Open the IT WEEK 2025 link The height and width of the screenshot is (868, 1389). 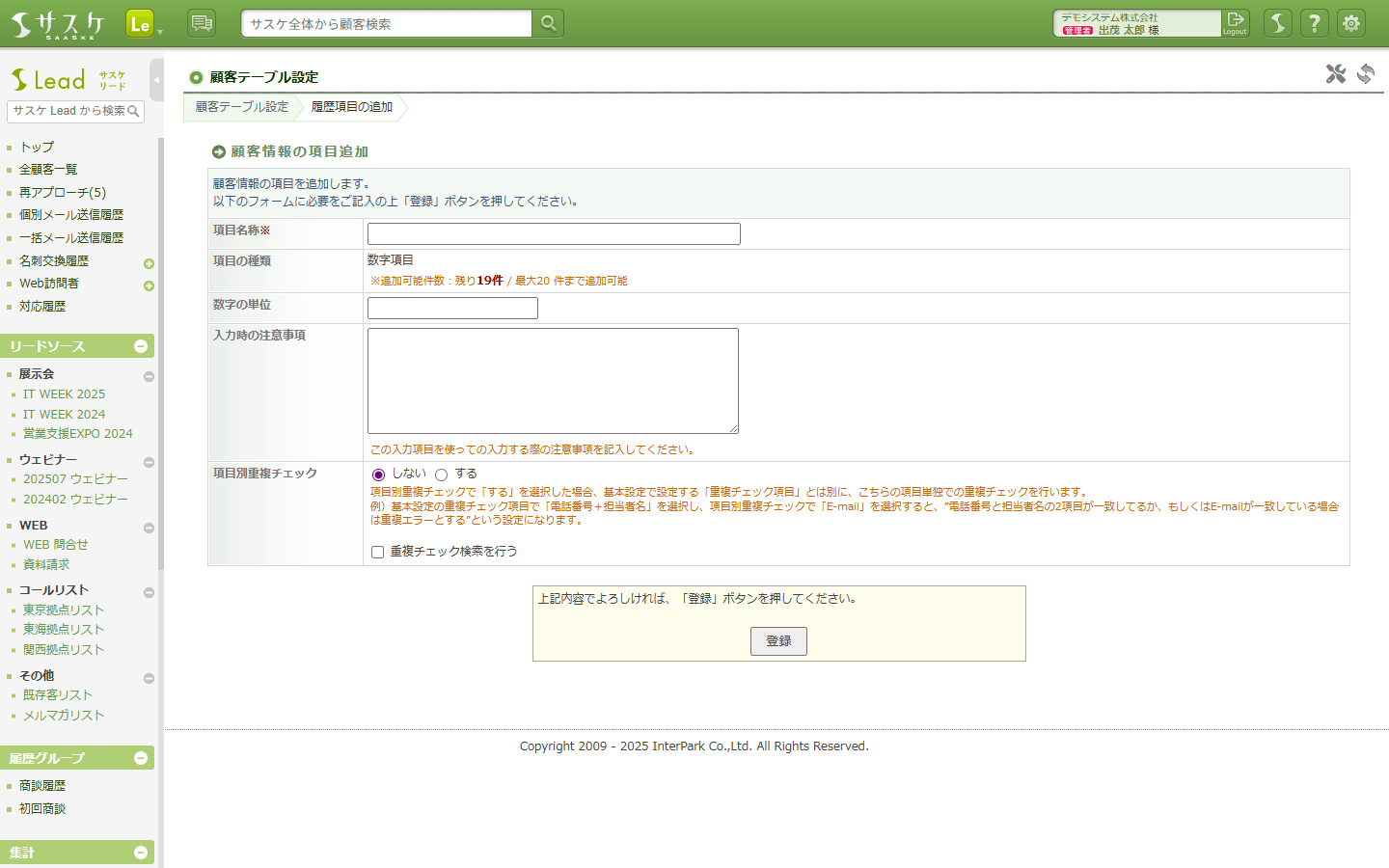tap(64, 394)
